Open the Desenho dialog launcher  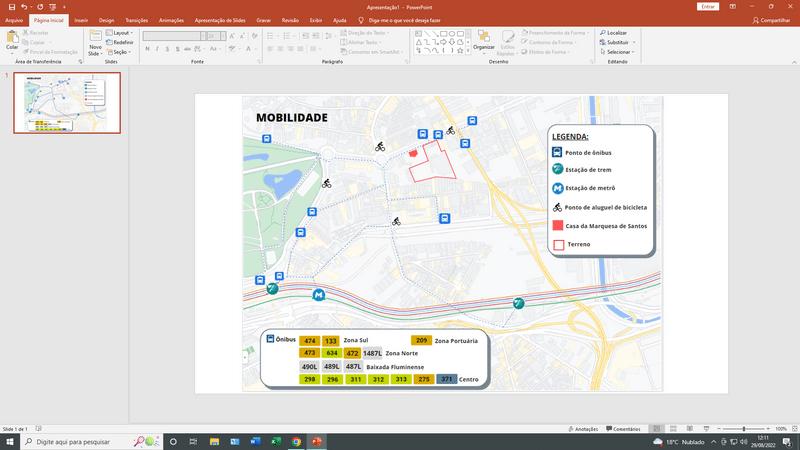[x=592, y=62]
